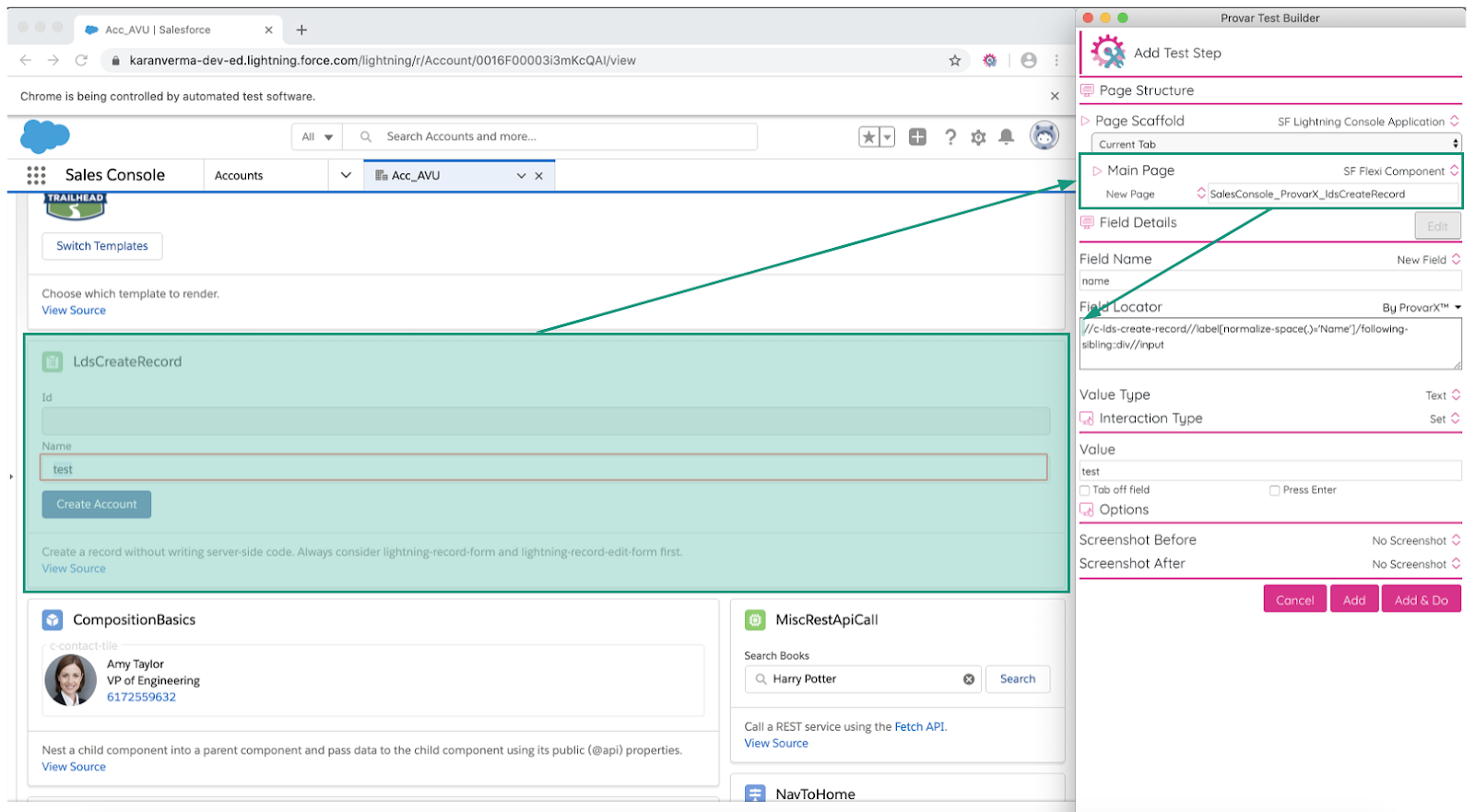Click the Provar extension icon in Chrome

point(989,60)
